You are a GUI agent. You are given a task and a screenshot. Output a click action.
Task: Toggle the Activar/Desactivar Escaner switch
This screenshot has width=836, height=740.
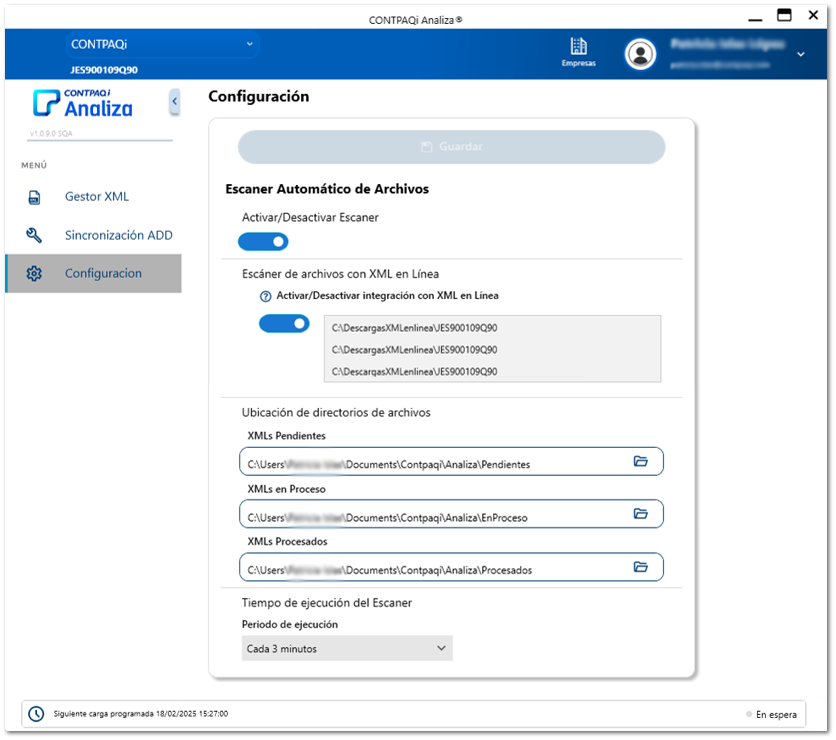coord(263,241)
